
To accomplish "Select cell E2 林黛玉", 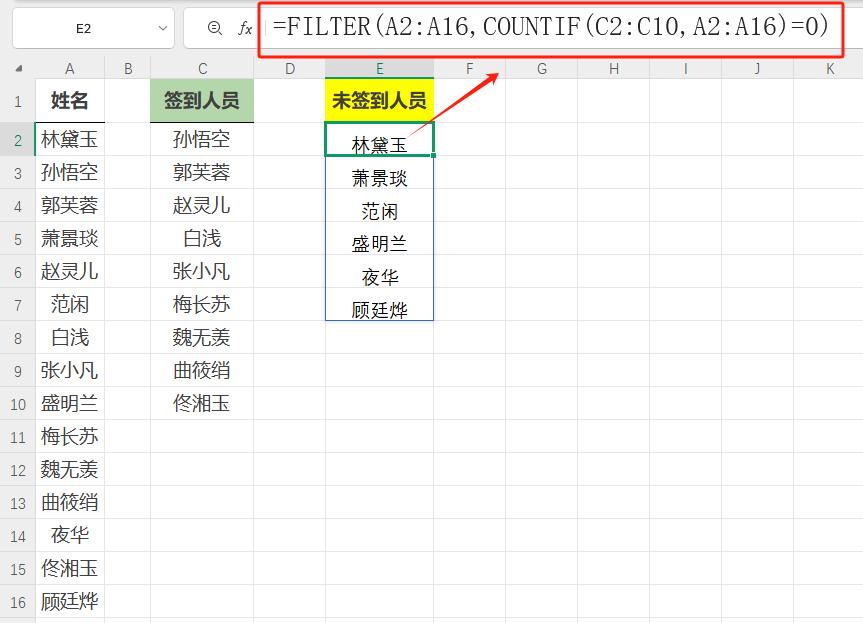I will 379,139.
